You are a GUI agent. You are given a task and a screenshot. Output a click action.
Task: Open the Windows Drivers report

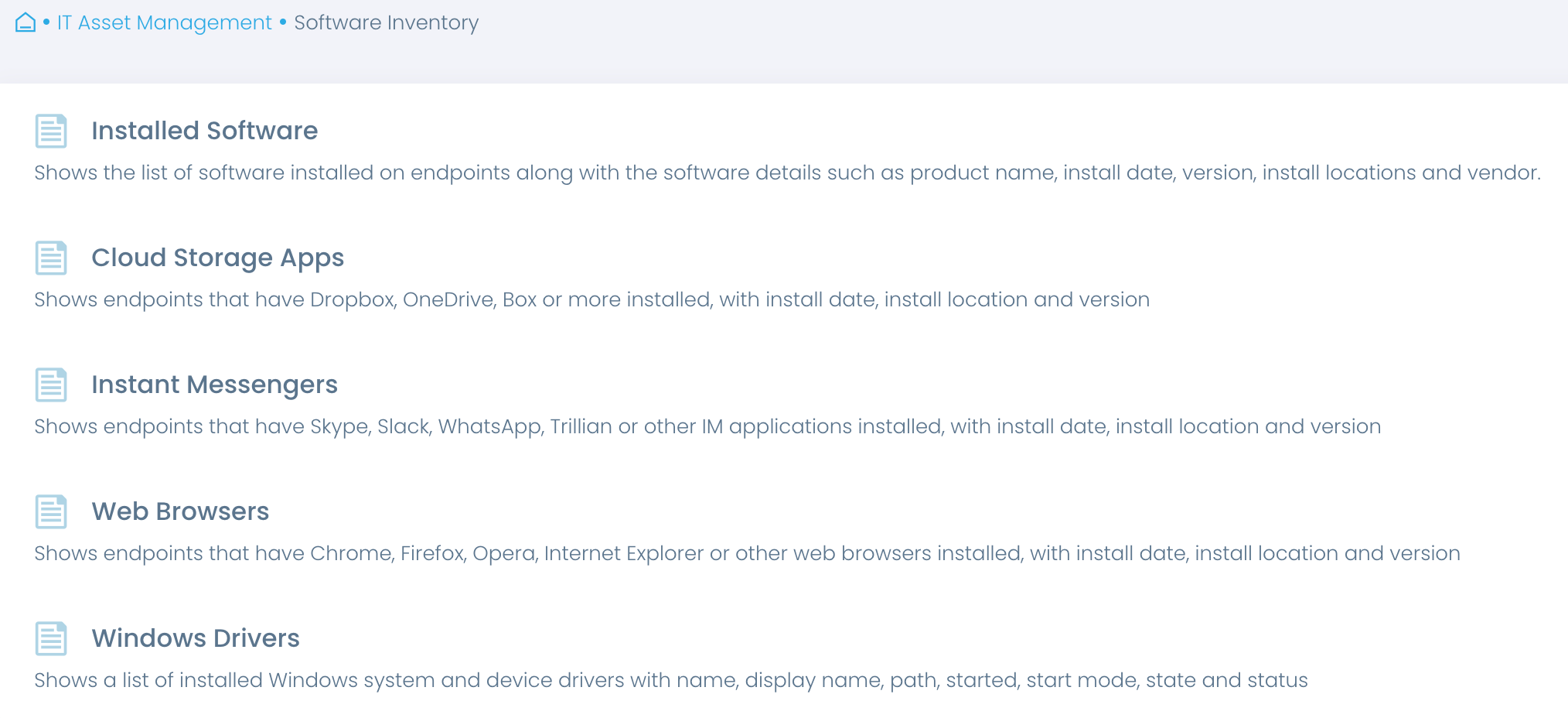195,638
